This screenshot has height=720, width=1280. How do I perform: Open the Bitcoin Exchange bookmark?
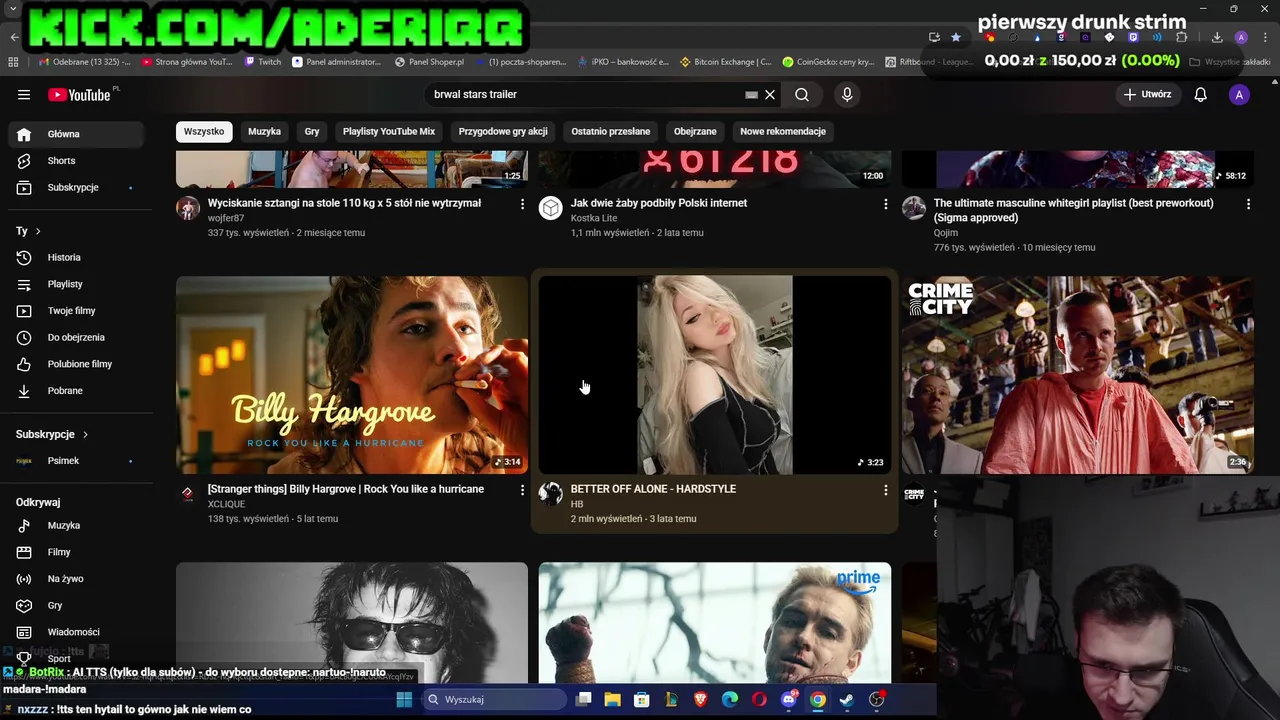tap(725, 62)
